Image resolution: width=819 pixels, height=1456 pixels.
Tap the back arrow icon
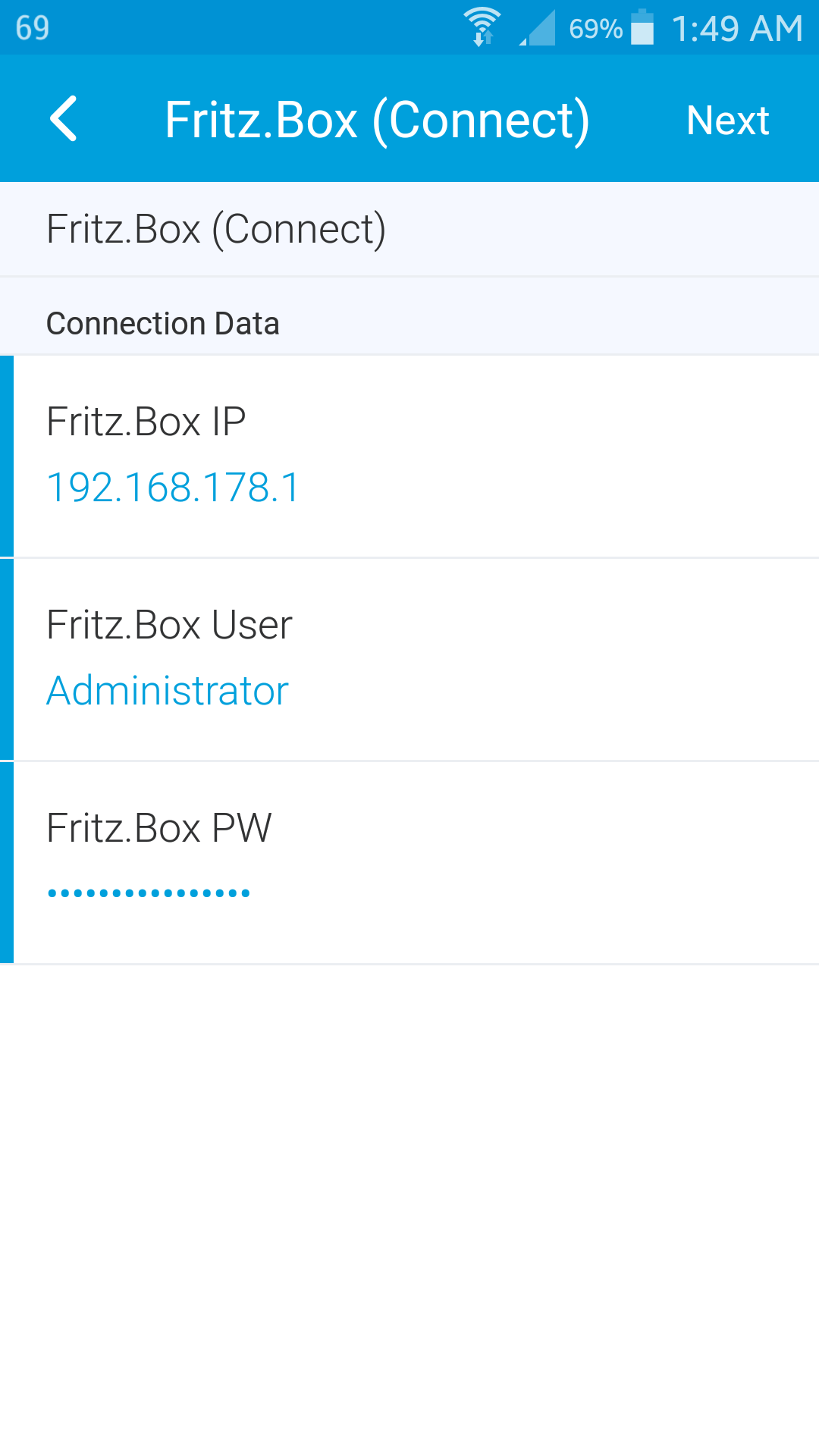point(64,119)
